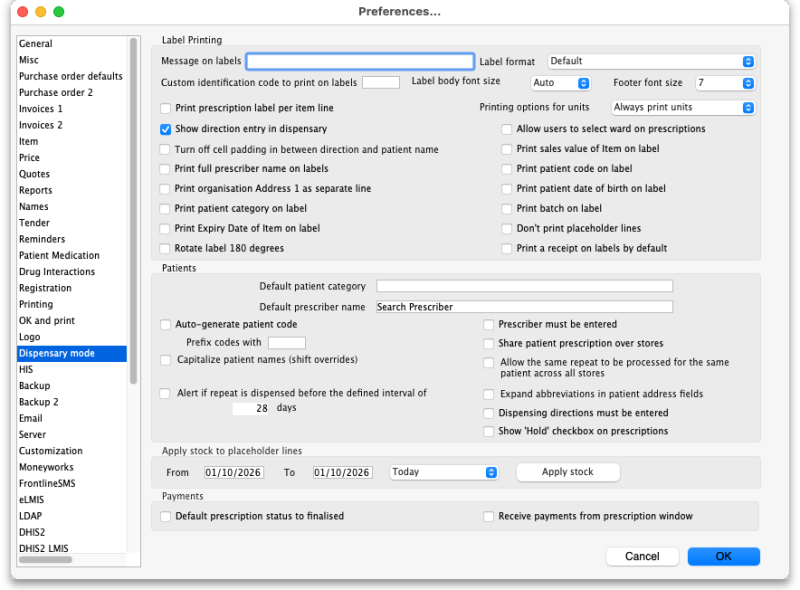
Task: Open the Today date range dropdown
Action: pos(444,472)
